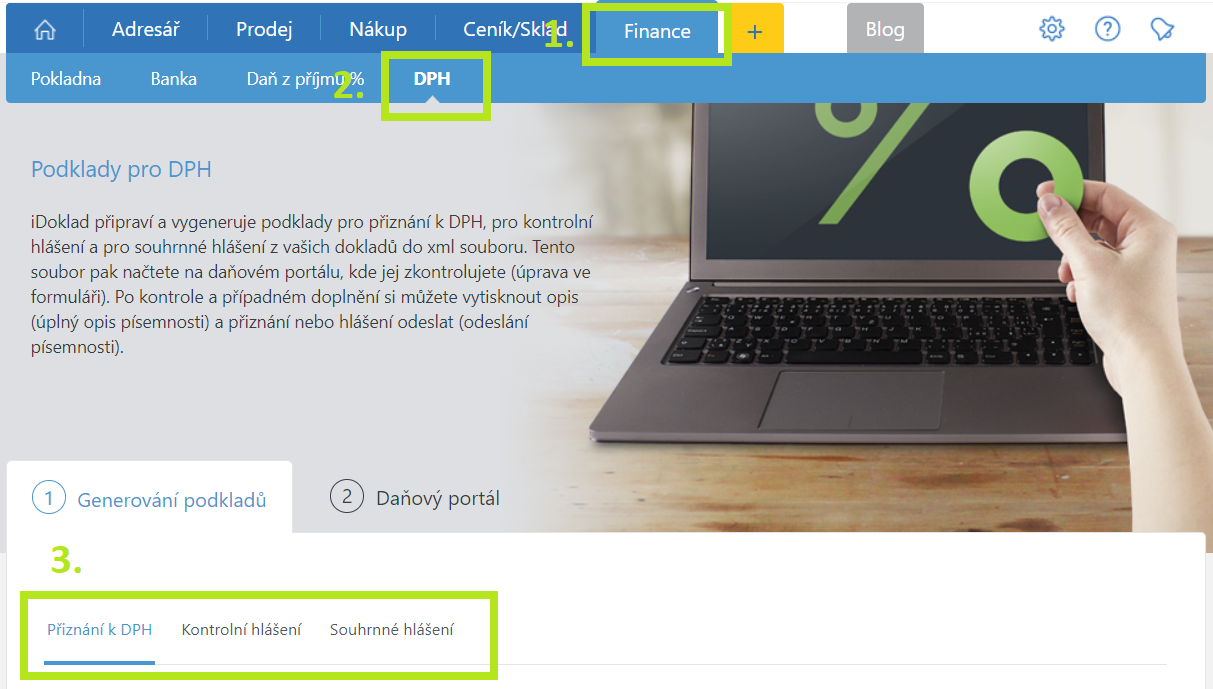Select the Přiznání k DPH tab
This screenshot has height=689, width=1213.
click(100, 630)
